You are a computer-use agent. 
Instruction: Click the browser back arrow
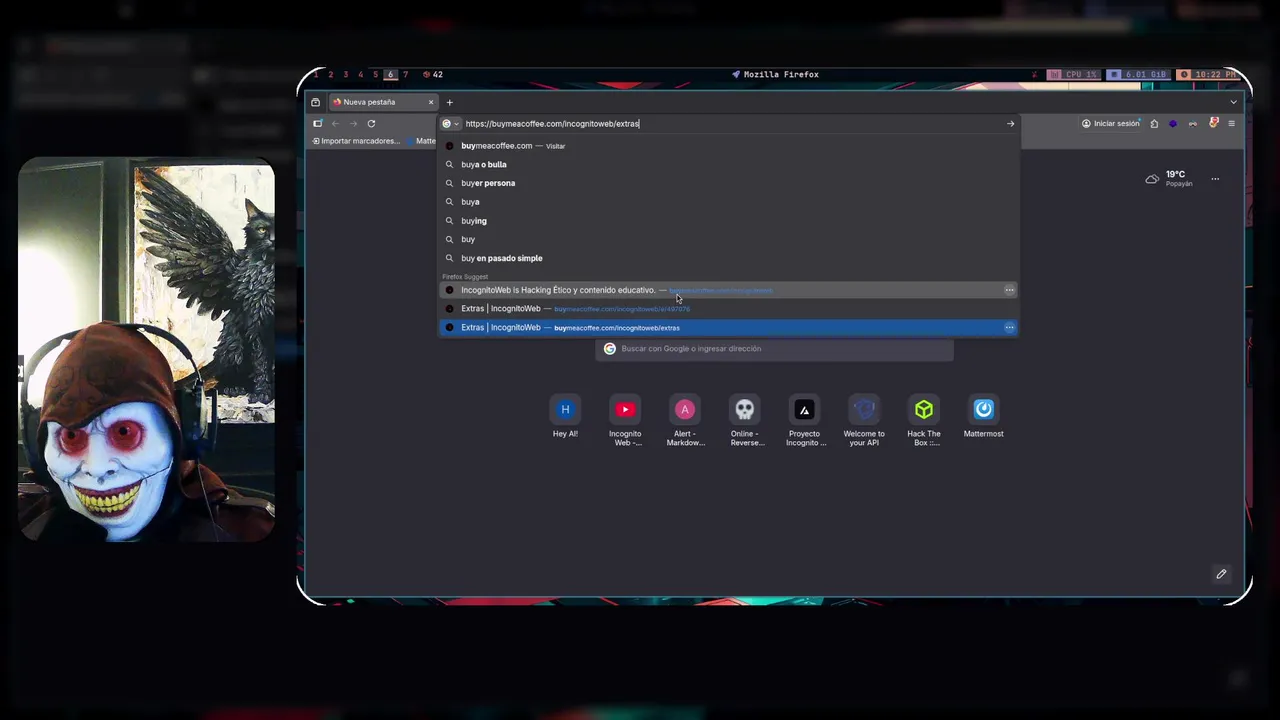(335, 124)
